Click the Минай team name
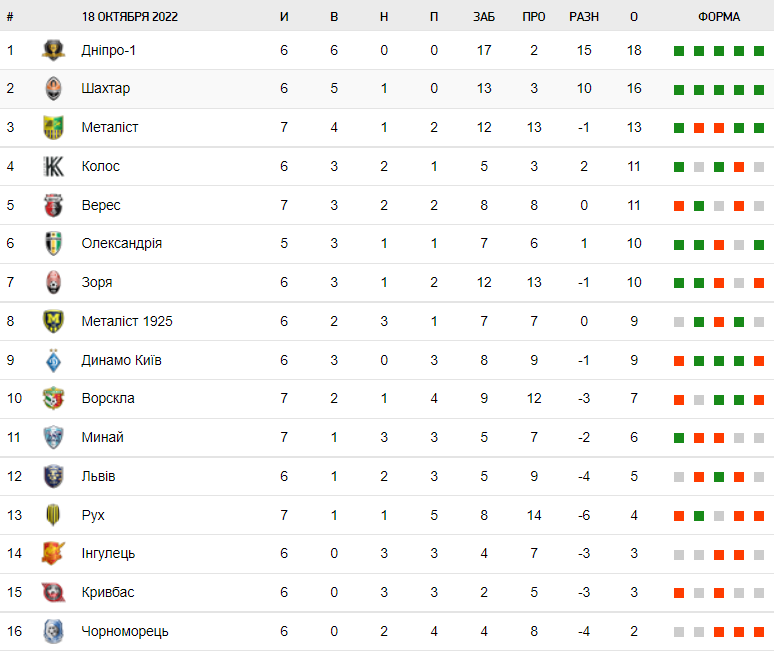The width and height of the screenshot is (774, 651). 102,437
